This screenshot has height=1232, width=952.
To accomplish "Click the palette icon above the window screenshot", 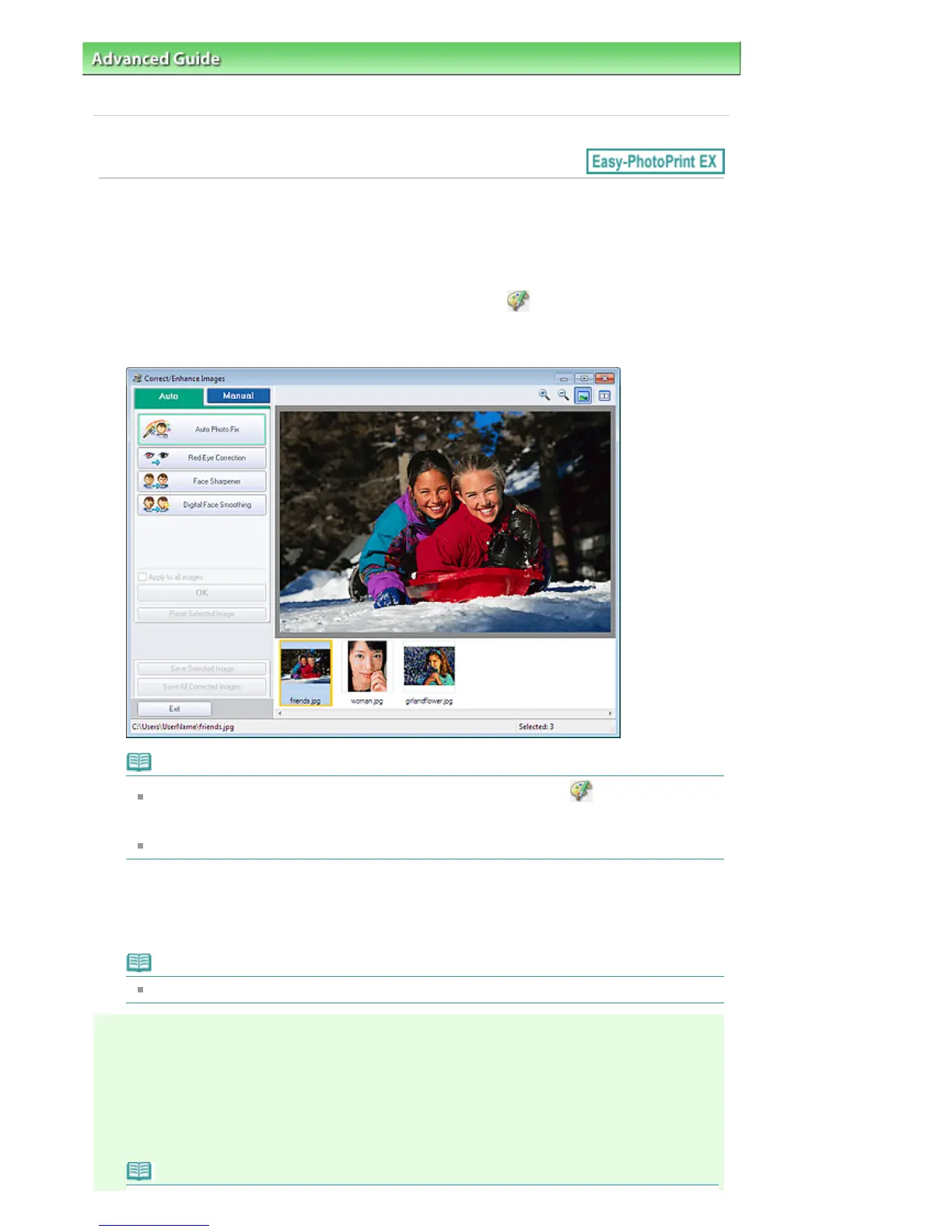I will tap(518, 301).
